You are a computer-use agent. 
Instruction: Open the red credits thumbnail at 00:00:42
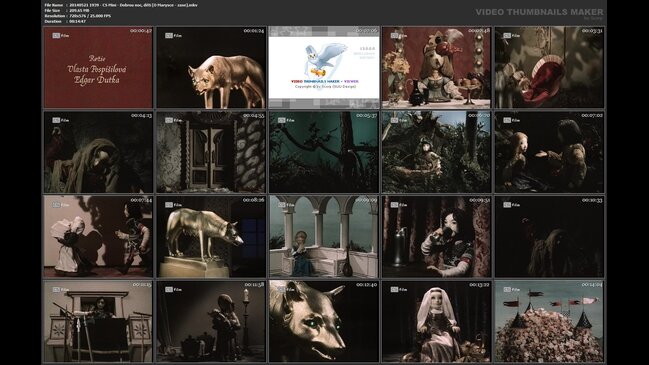click(98, 67)
